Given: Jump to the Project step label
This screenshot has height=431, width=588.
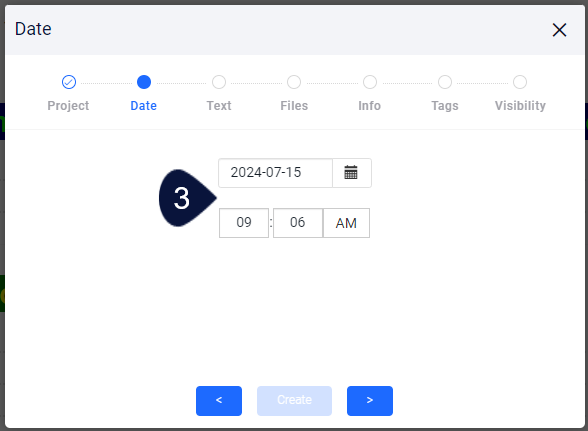Looking at the screenshot, I should tap(68, 106).
